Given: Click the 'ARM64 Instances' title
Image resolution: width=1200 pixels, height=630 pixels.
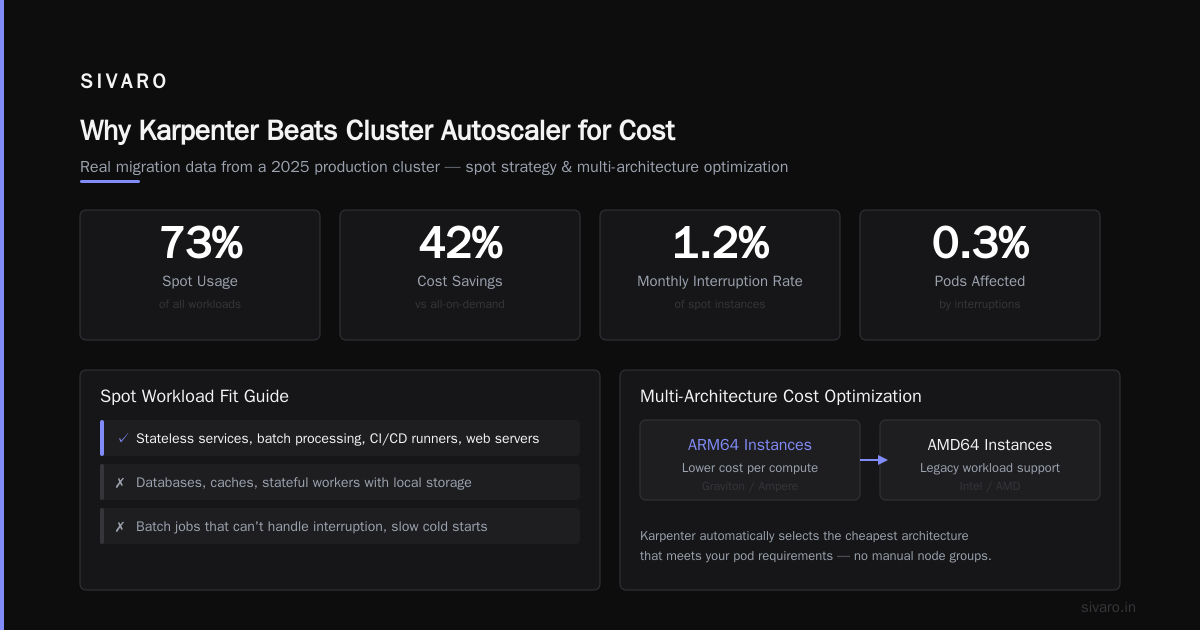Looking at the screenshot, I should coord(750,445).
